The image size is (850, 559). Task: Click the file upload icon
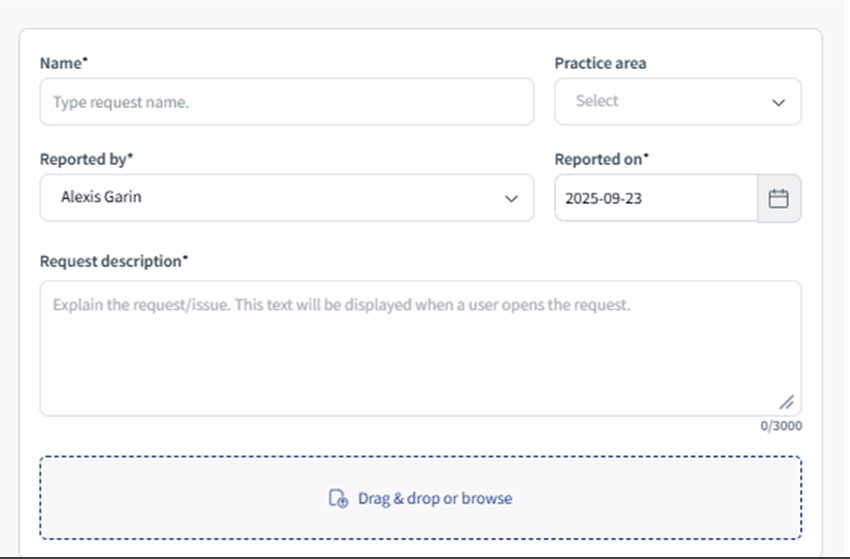tap(339, 498)
